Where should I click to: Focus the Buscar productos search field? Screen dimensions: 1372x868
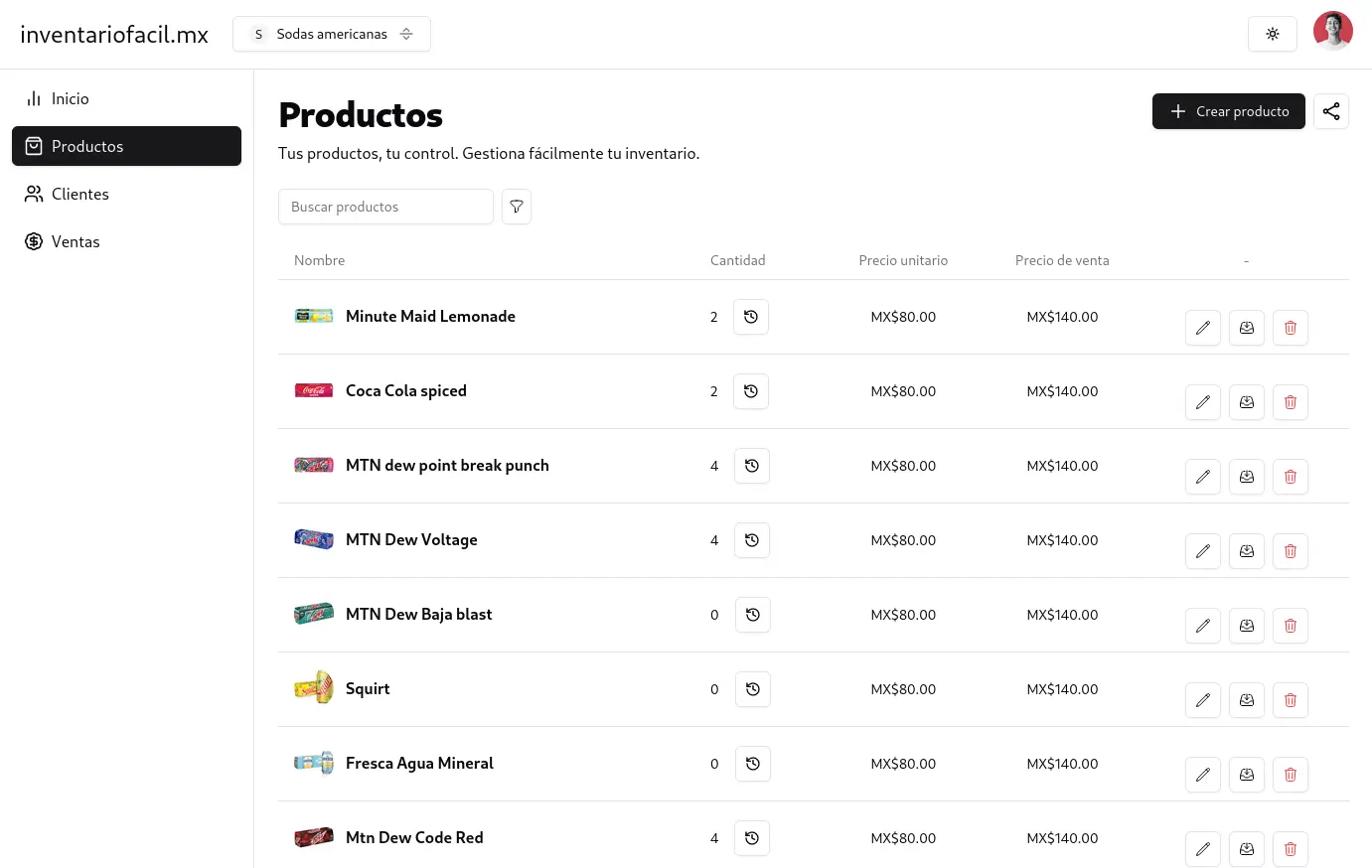pos(385,207)
